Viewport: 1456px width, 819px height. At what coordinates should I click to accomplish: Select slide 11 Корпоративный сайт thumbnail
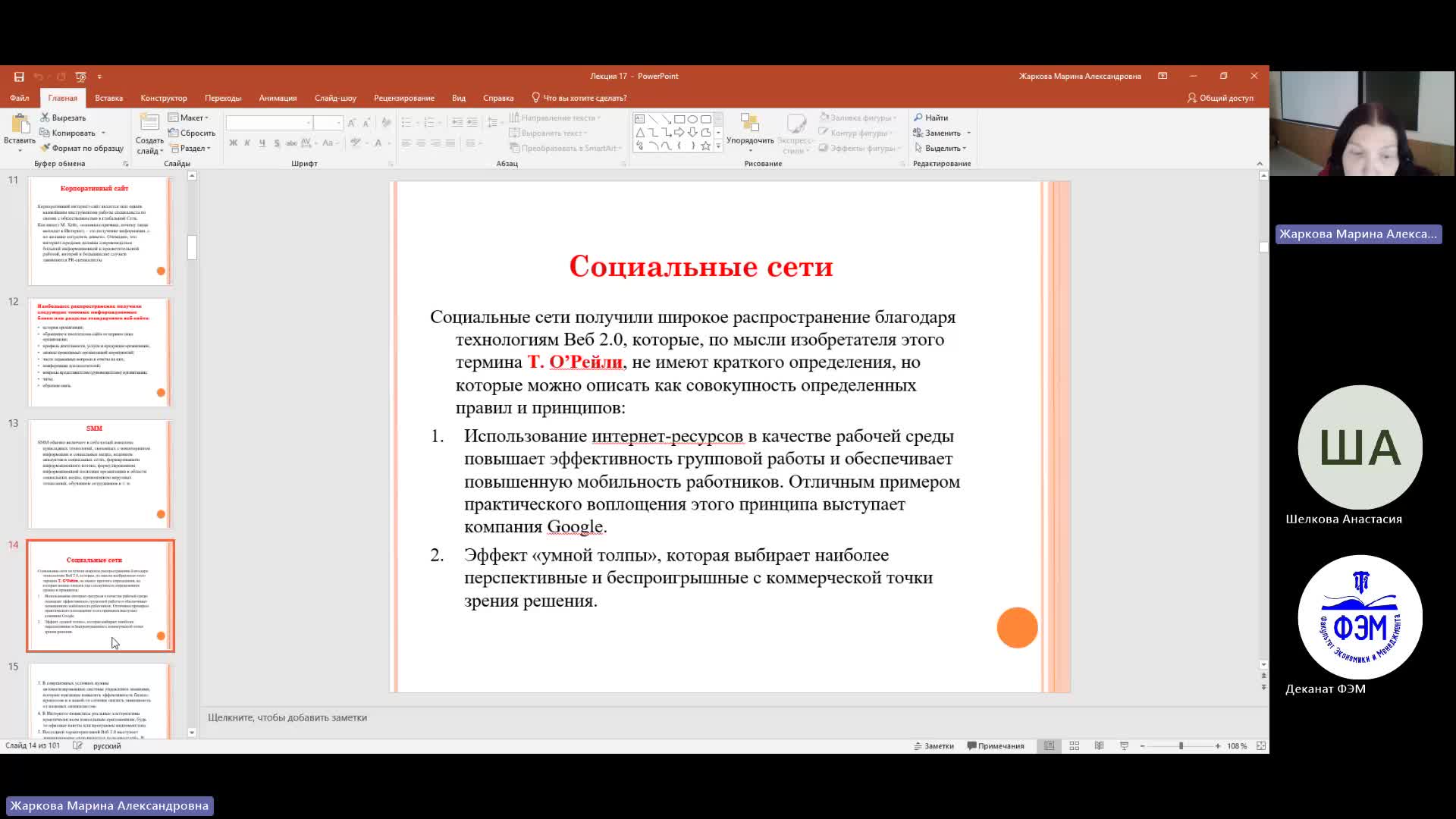(100, 231)
